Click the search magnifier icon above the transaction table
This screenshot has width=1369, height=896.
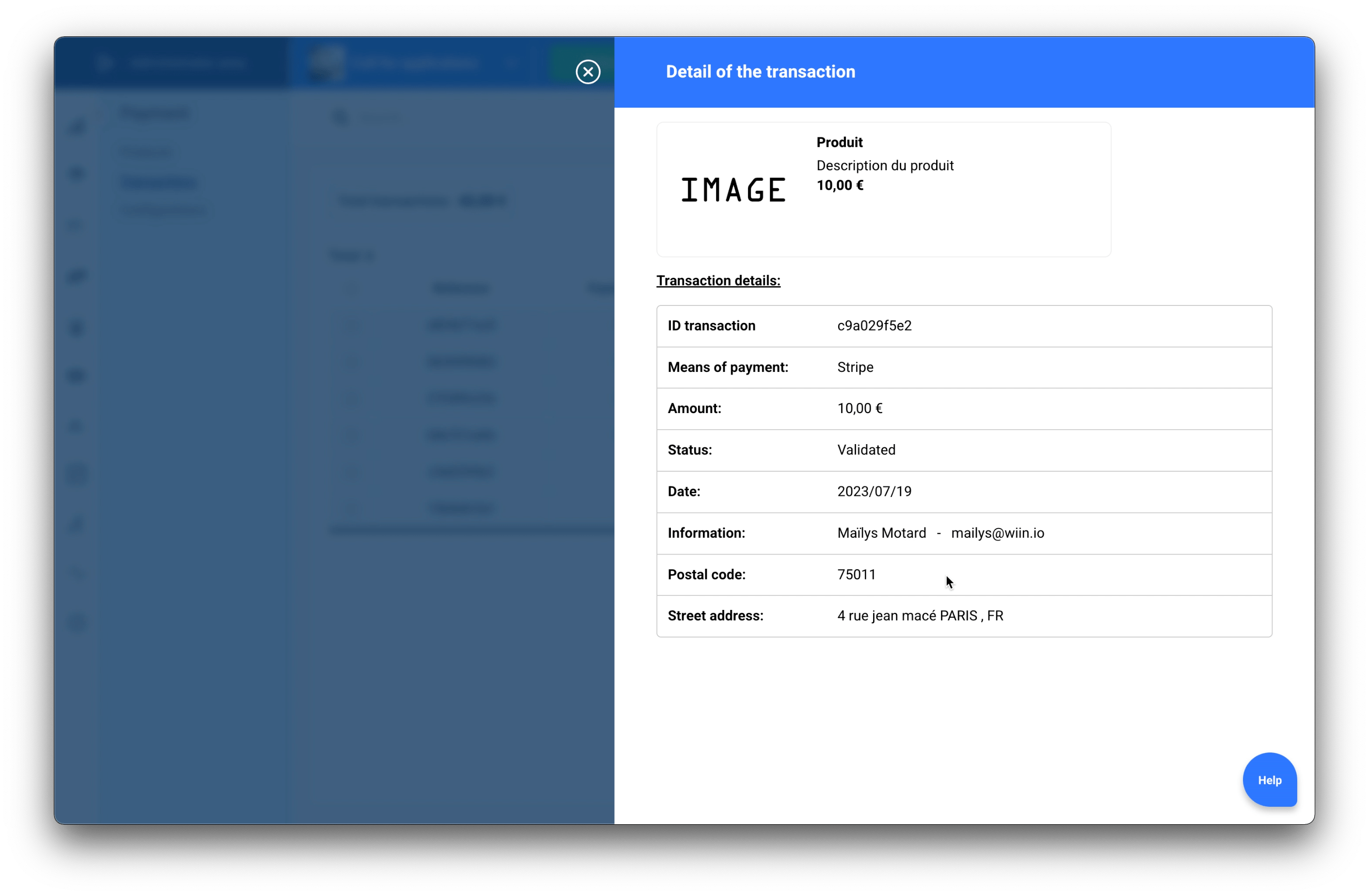(340, 117)
